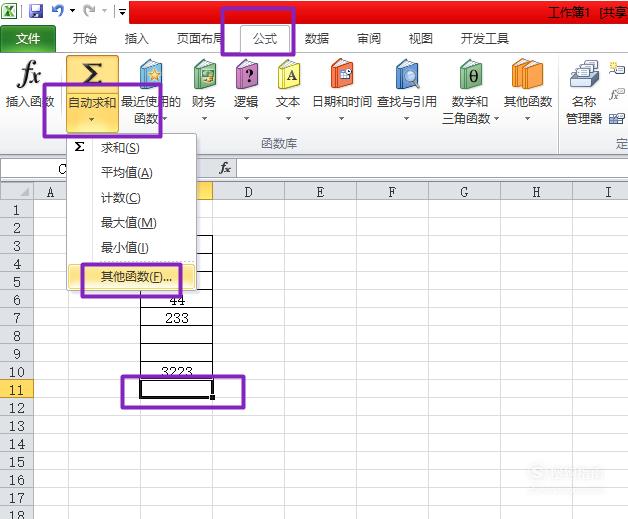This screenshot has width=628, height=519.
Task: Click the fx button beside the formula bar
Action: [x=225, y=168]
